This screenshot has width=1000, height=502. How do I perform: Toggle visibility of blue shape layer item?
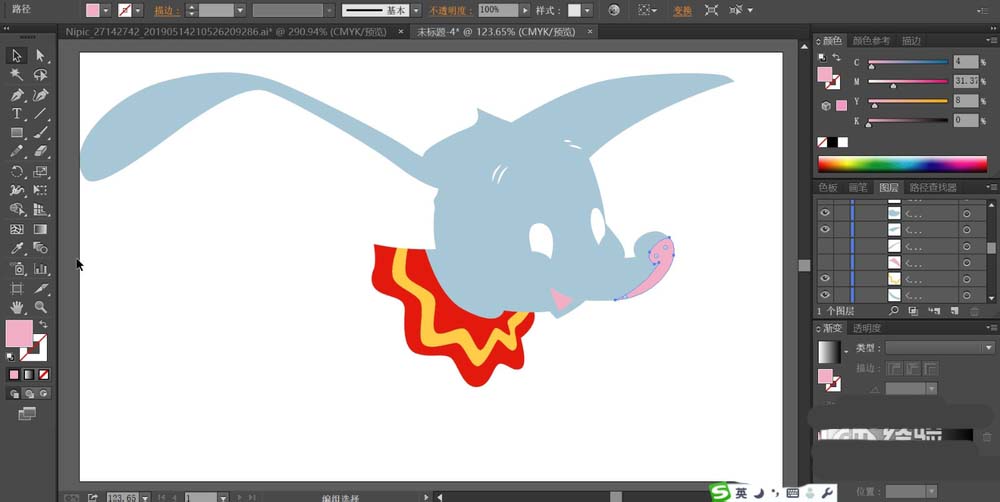coord(825,212)
